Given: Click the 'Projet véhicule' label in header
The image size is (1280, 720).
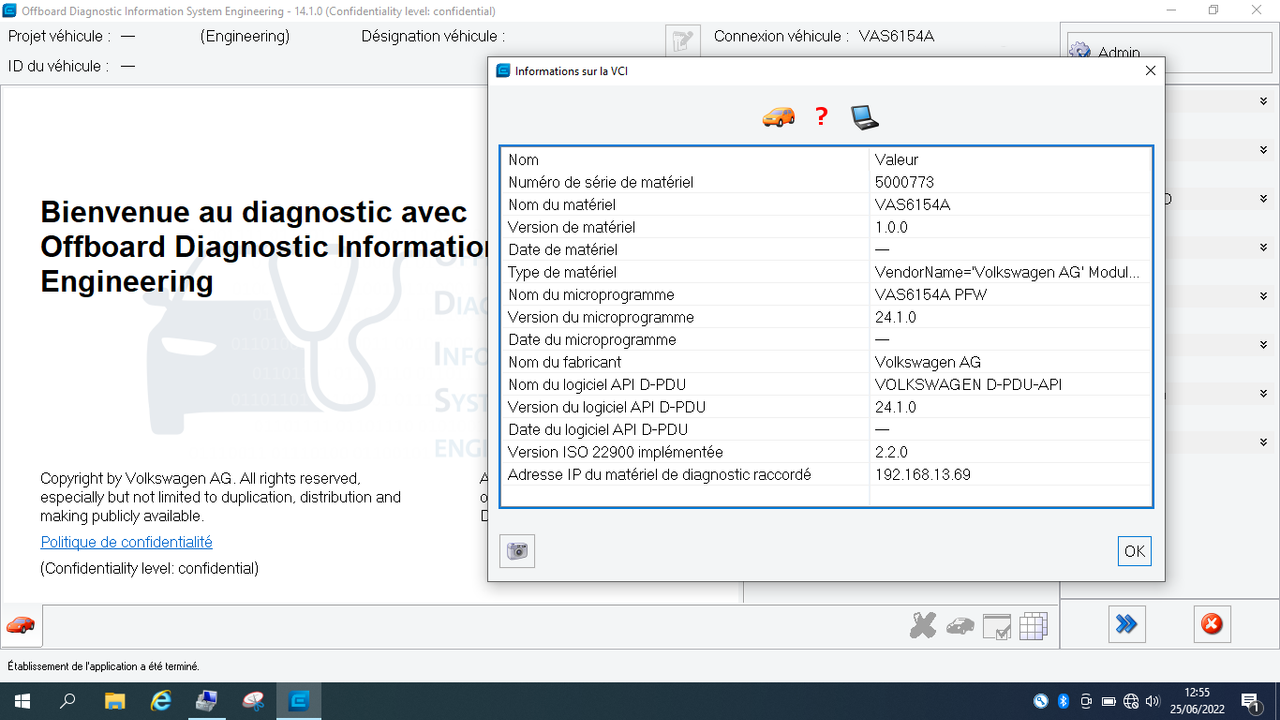Looking at the screenshot, I should point(59,36).
